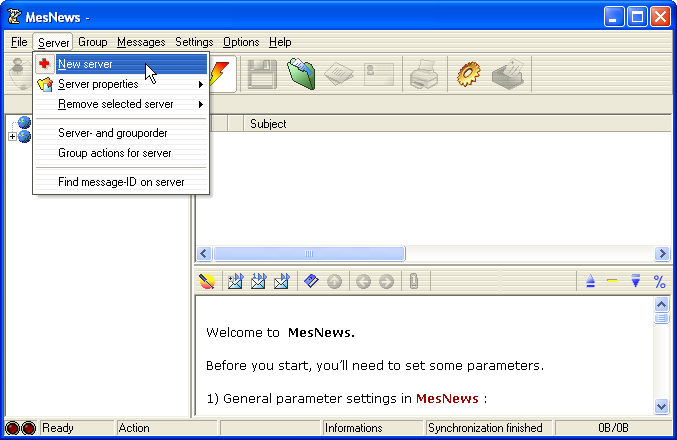Choose Server- and grouporder entry
Screen dimensions: 677x440
(121, 133)
